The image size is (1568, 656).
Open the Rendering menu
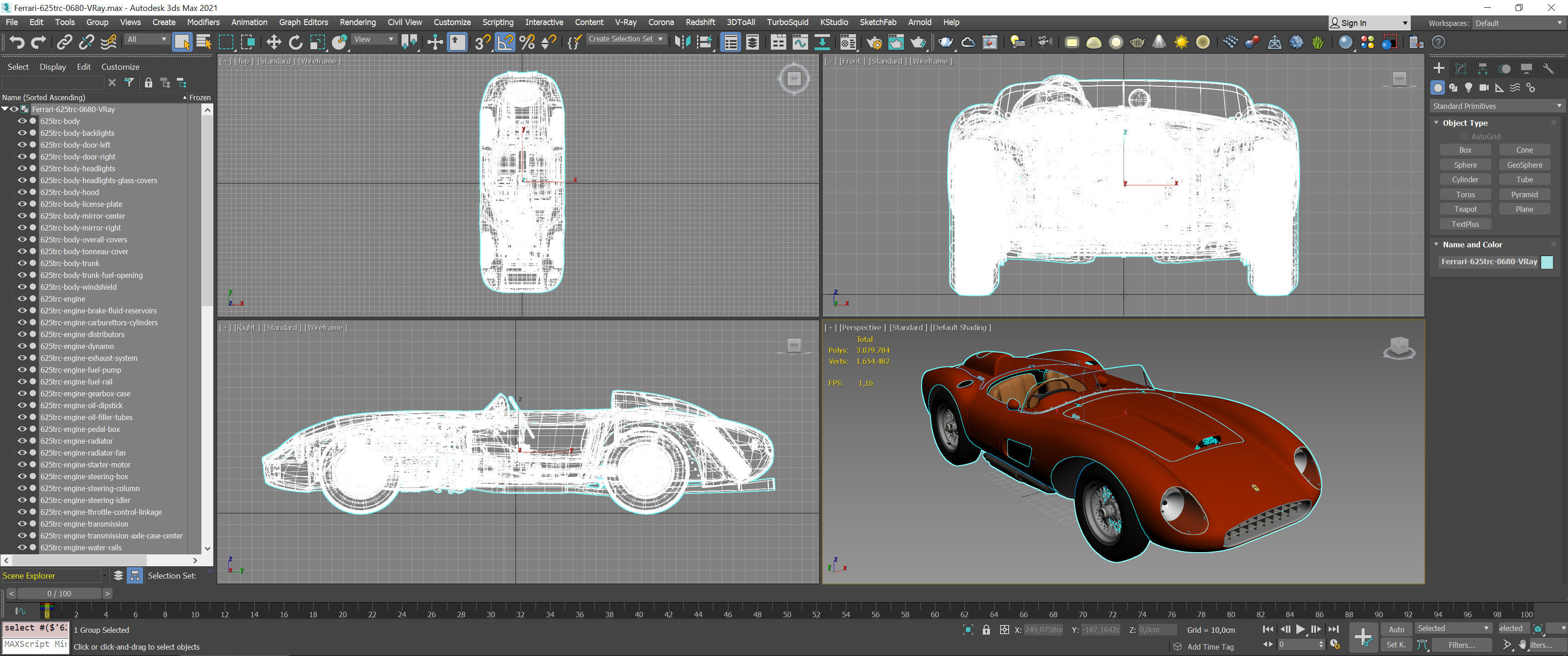pyautogui.click(x=357, y=22)
